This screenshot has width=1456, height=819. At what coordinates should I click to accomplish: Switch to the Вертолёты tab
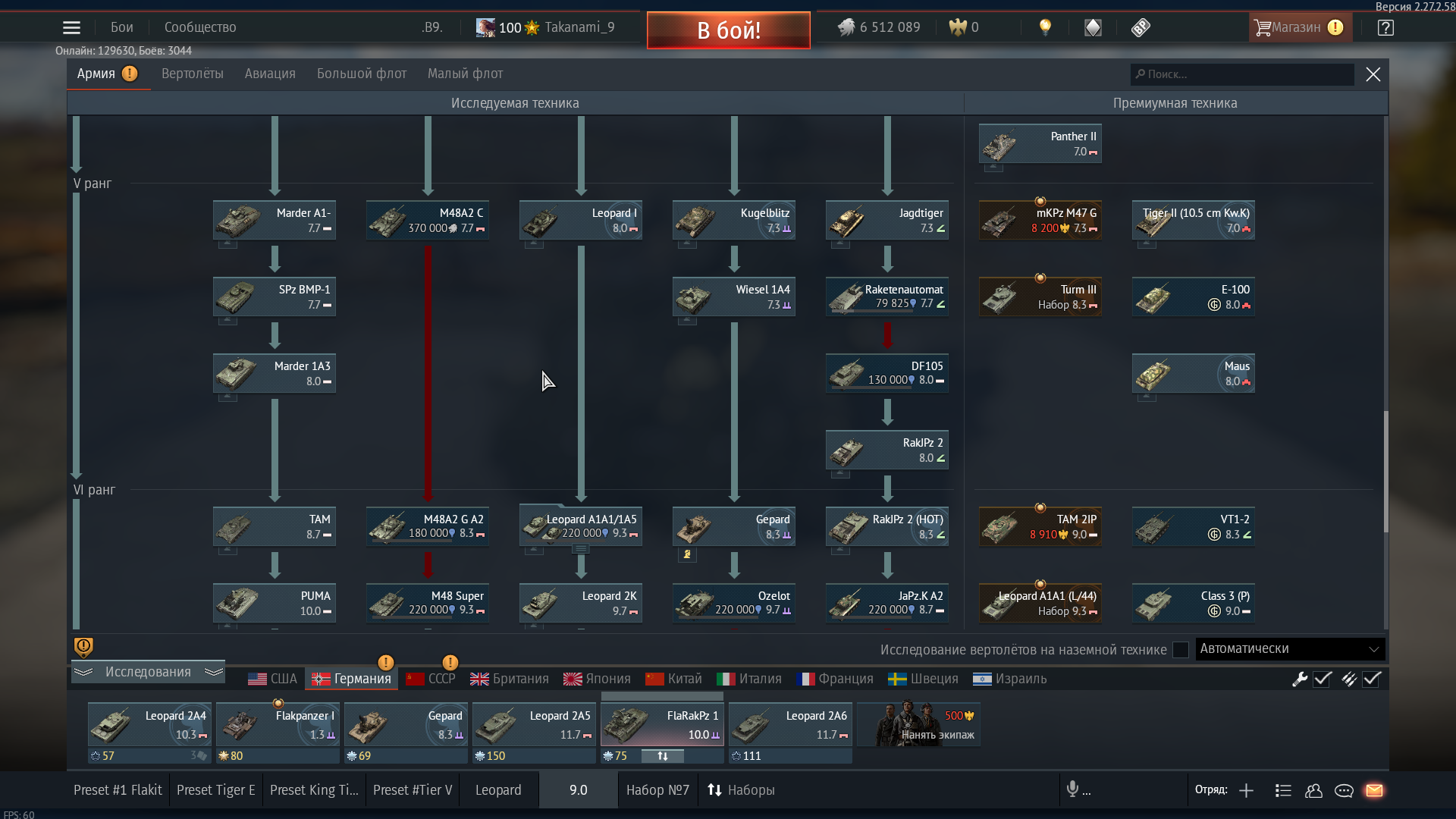pos(193,74)
